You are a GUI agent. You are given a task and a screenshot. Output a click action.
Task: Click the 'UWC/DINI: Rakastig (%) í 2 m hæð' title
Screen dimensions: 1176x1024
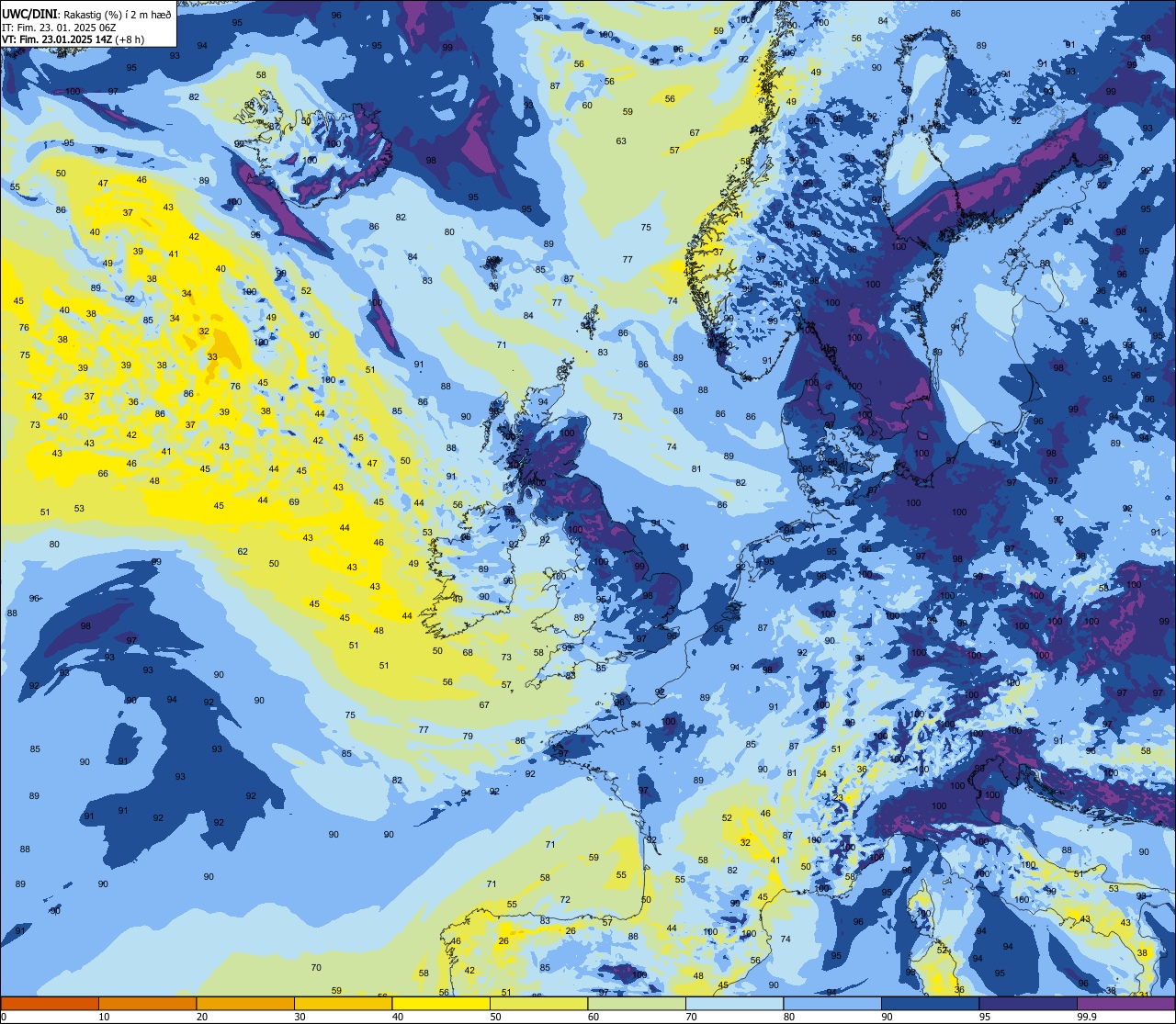[x=86, y=15]
